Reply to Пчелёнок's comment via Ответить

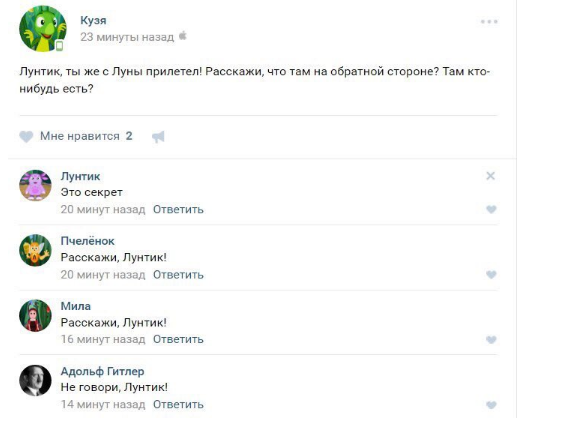click(178, 275)
